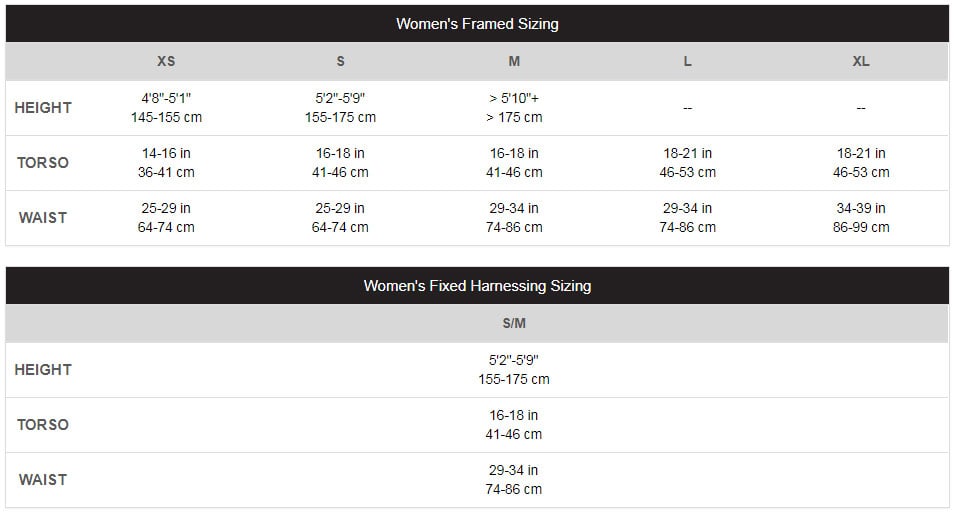Viewport: 954px width, 513px height.
Task: Click WAIST row label in framed table
Action: (x=43, y=218)
